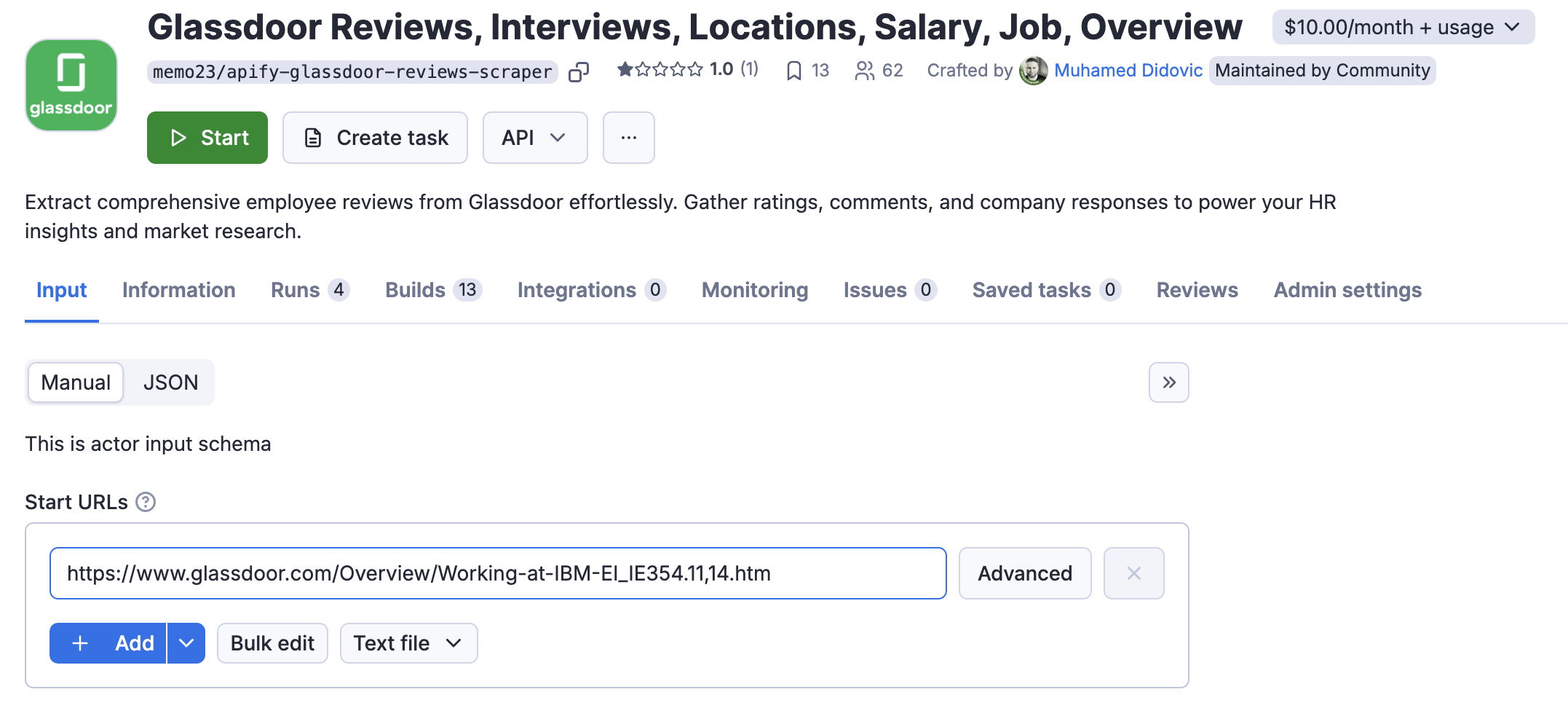Switch to Manual input mode

[x=76, y=382]
